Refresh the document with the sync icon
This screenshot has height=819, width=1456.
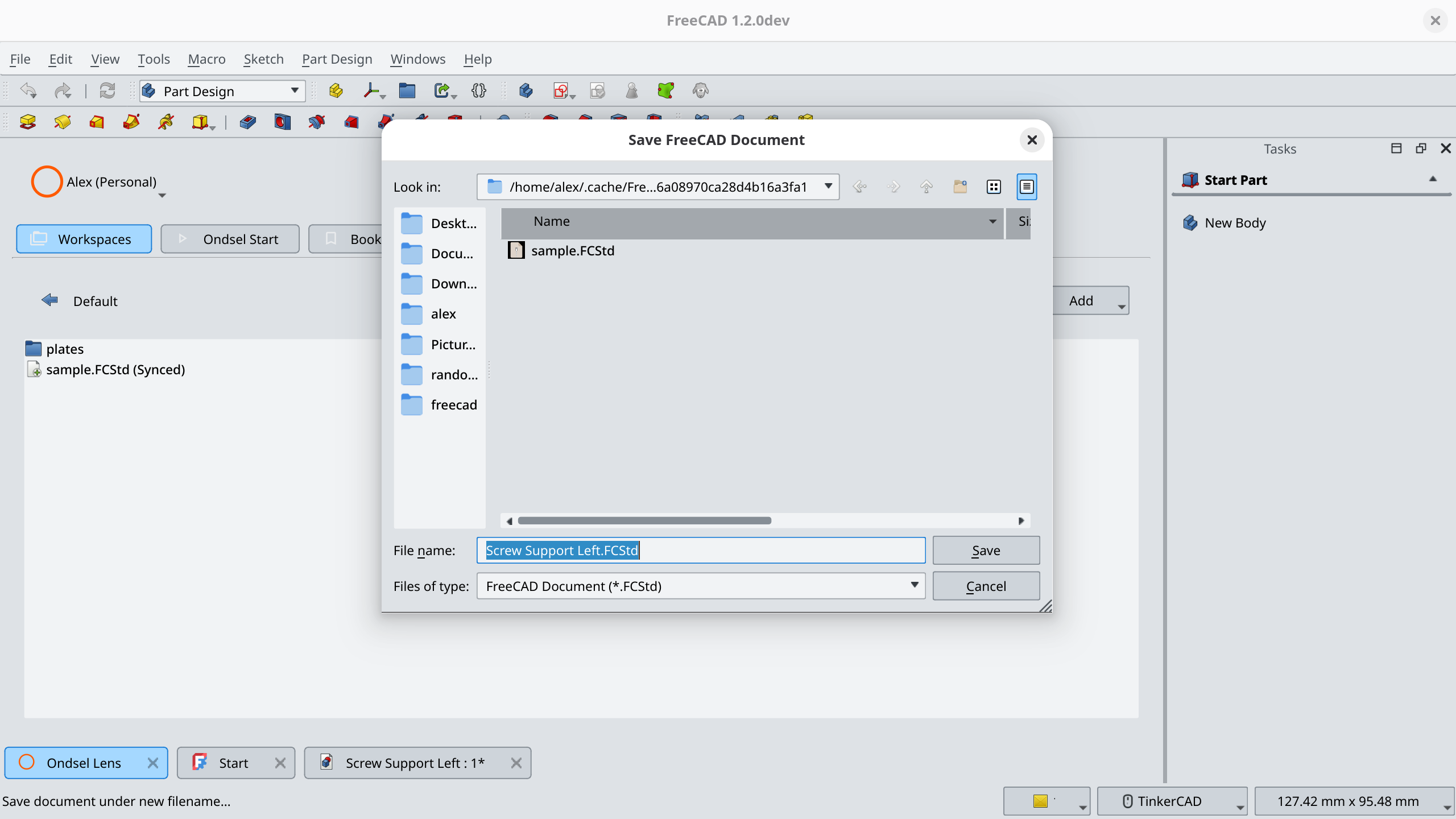point(107,90)
